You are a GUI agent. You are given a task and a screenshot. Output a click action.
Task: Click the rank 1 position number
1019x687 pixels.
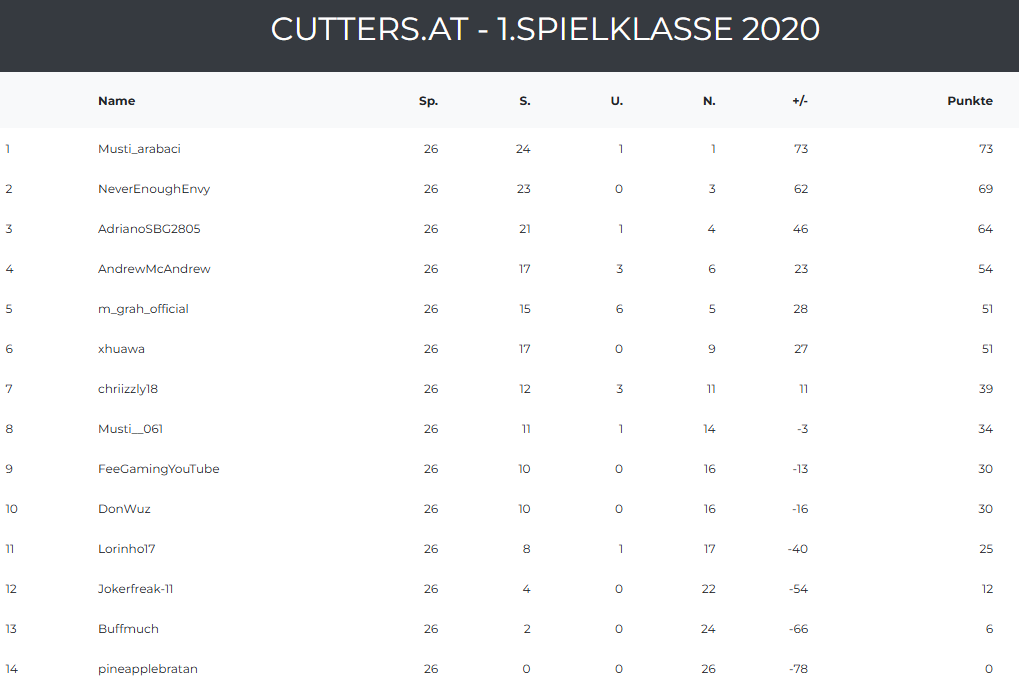8,149
